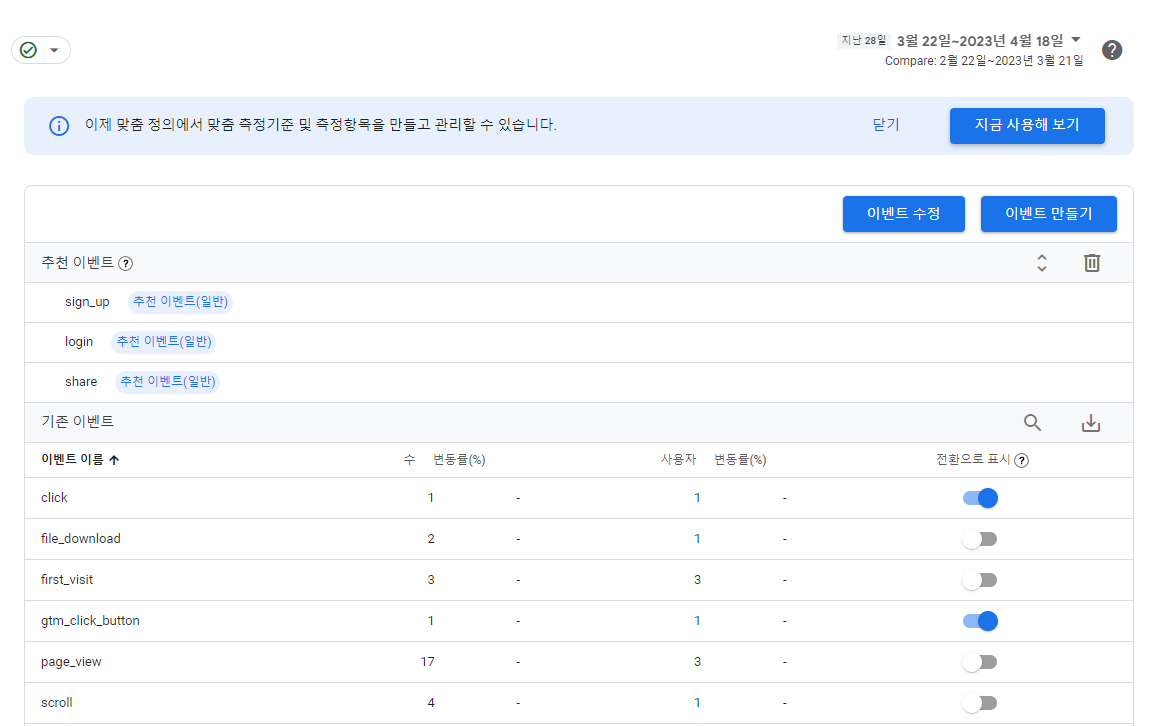Click the file_download event name
The height and width of the screenshot is (726, 1161).
81,539
